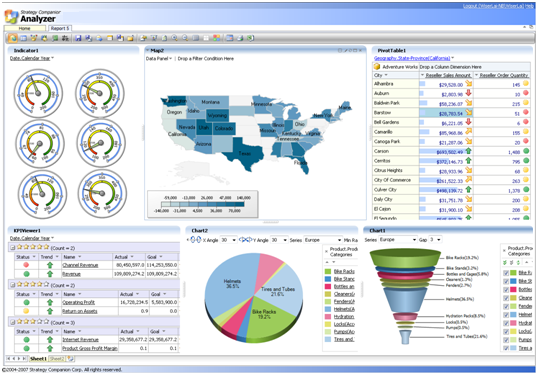Click the down arrow in Chart2 legend

tap(334, 262)
